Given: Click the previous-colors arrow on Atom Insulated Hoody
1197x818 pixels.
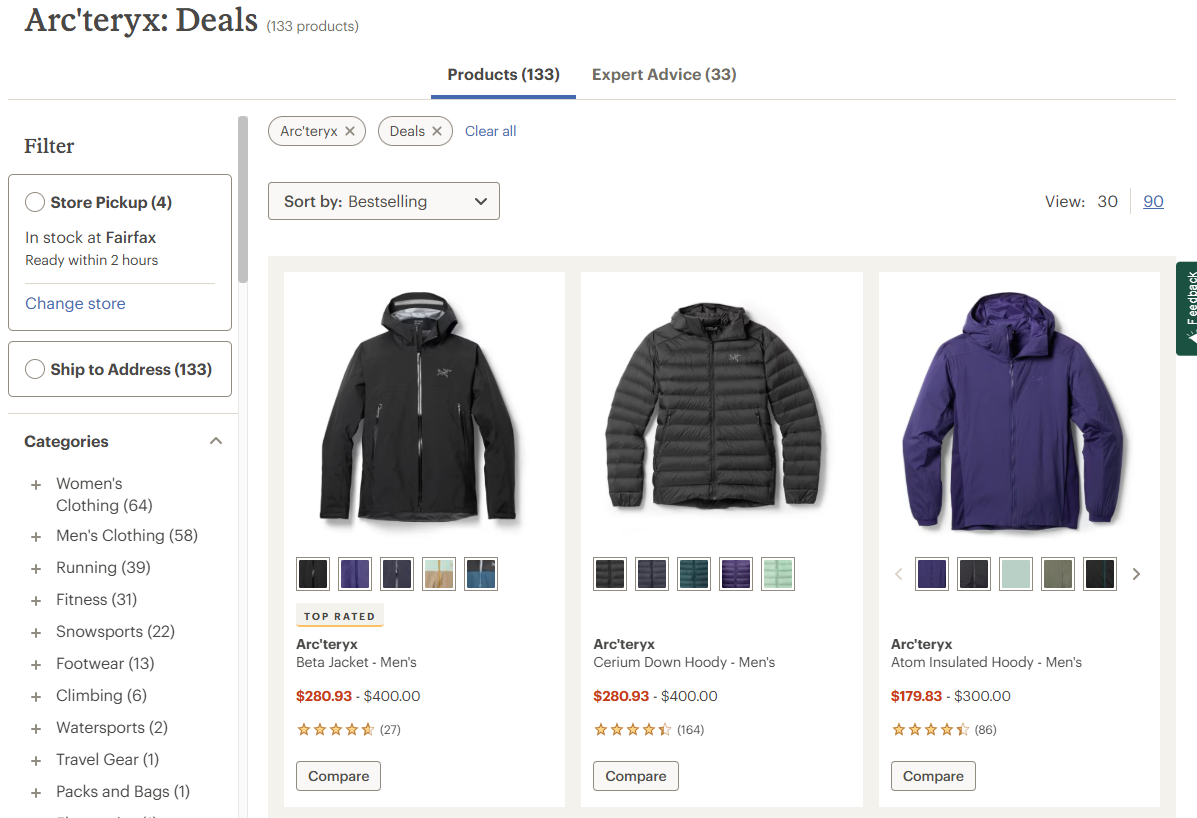Looking at the screenshot, I should tap(898, 573).
